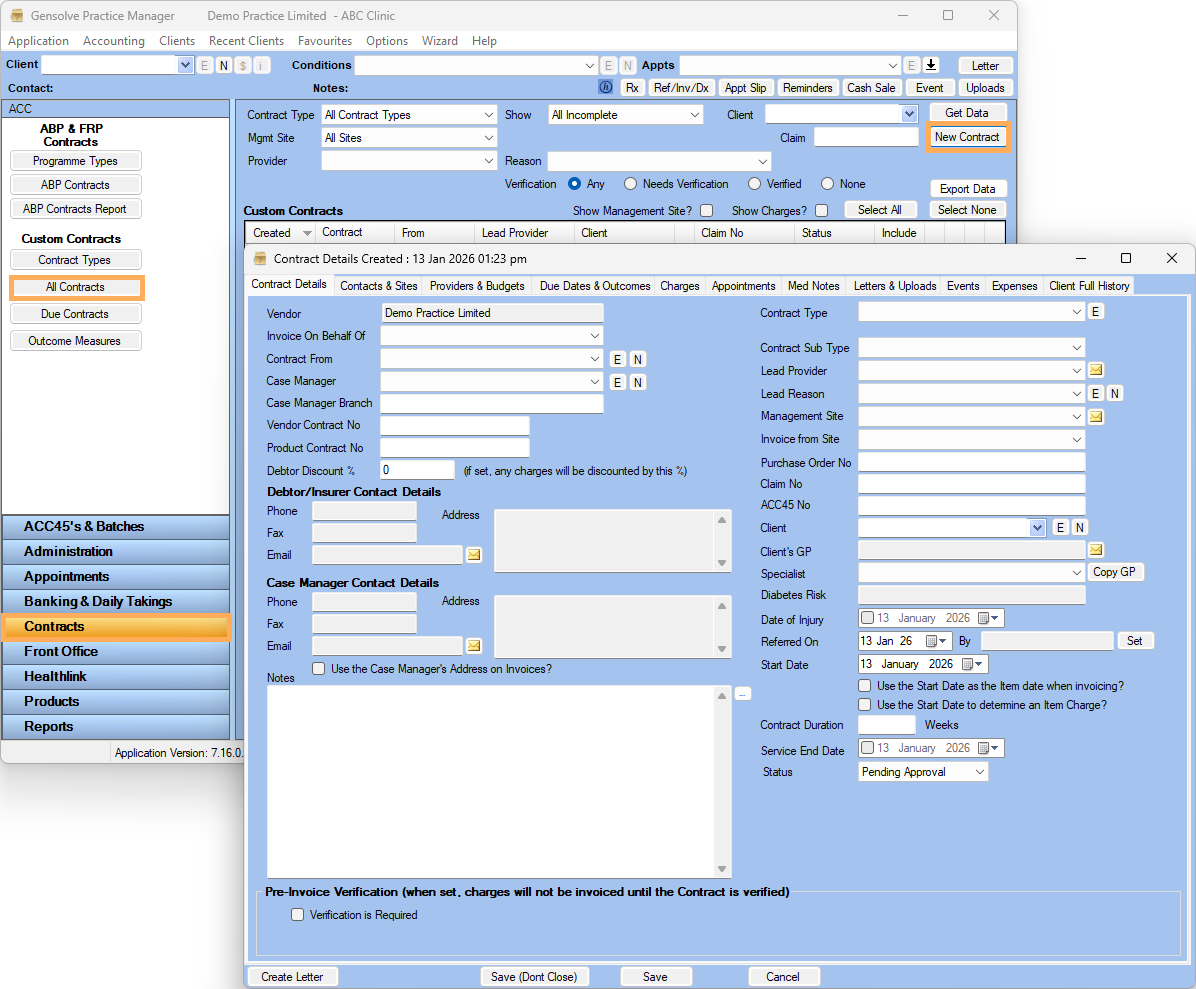Click the Lead Provider email envelope icon
Viewport: 1196px width, 989px height.
1095,371
